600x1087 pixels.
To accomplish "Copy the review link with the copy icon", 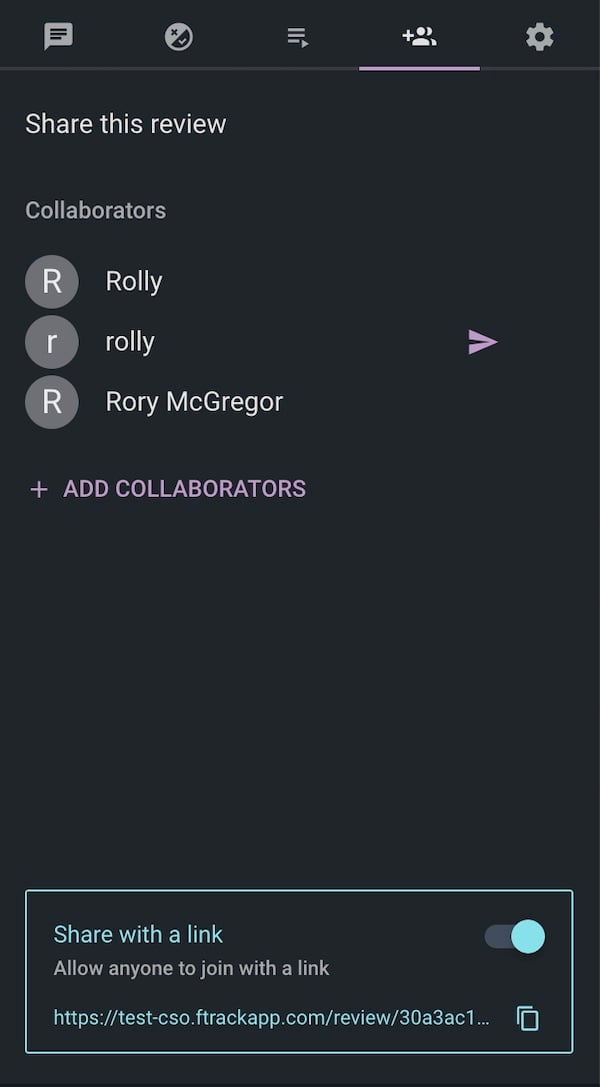I will tap(528, 1018).
